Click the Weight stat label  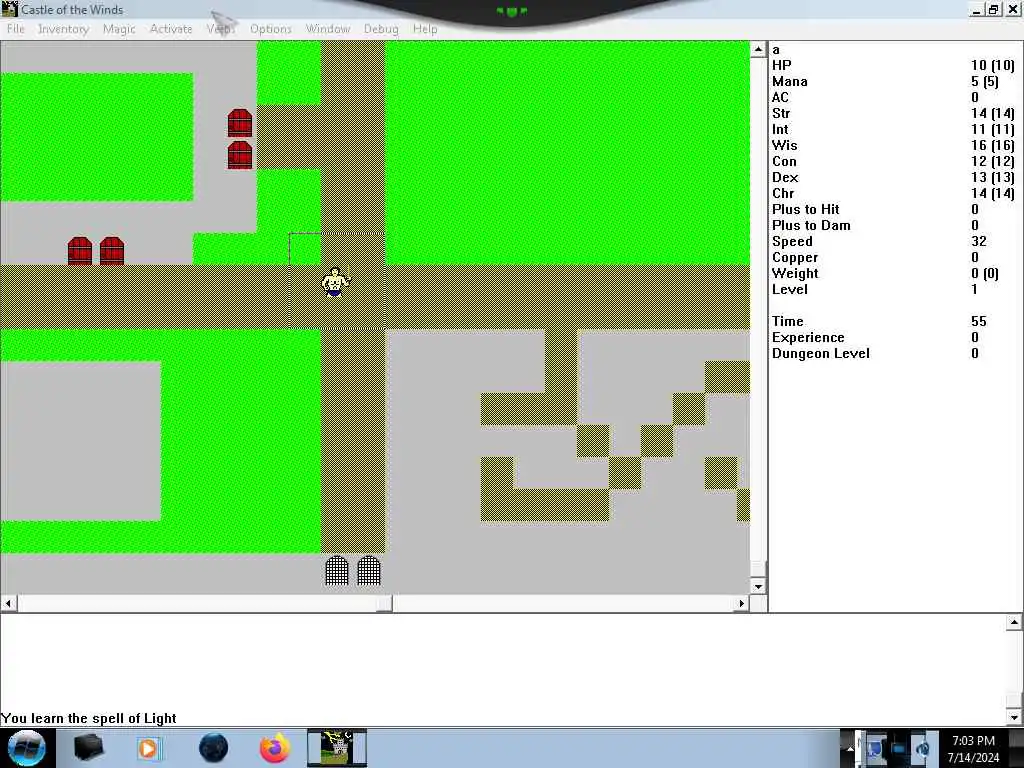coord(795,273)
